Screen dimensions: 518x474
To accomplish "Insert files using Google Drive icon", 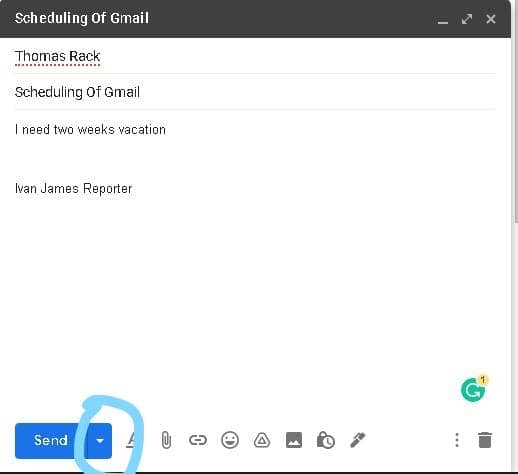I will click(x=262, y=440).
